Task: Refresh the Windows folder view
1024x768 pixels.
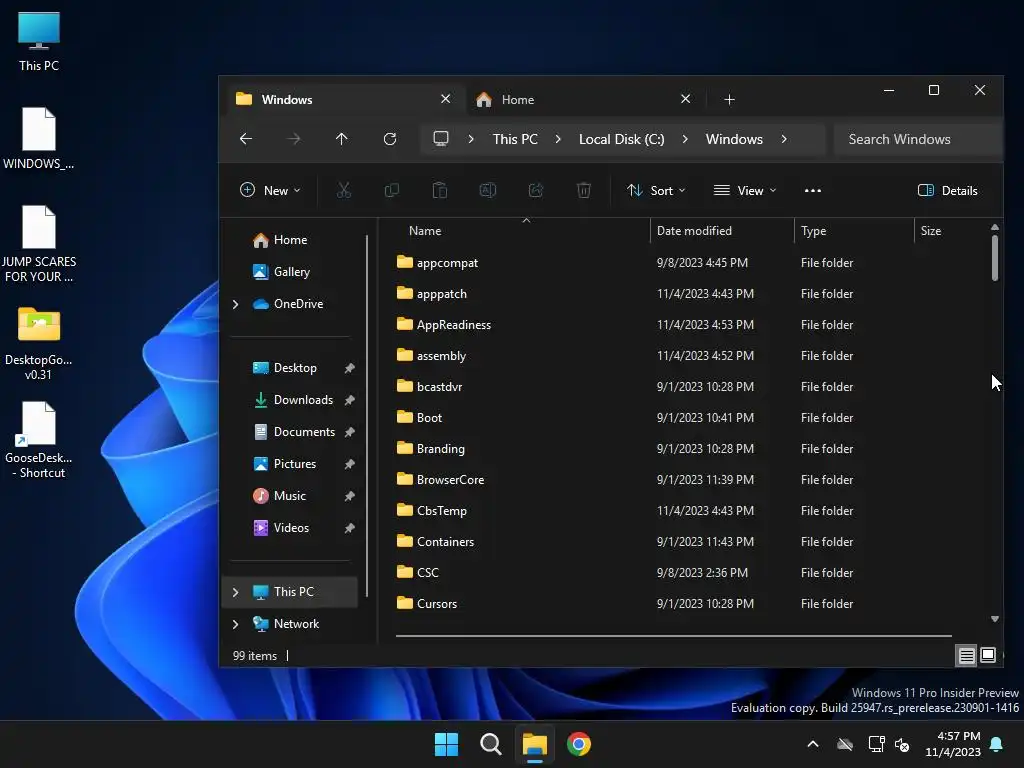Action: click(x=390, y=138)
